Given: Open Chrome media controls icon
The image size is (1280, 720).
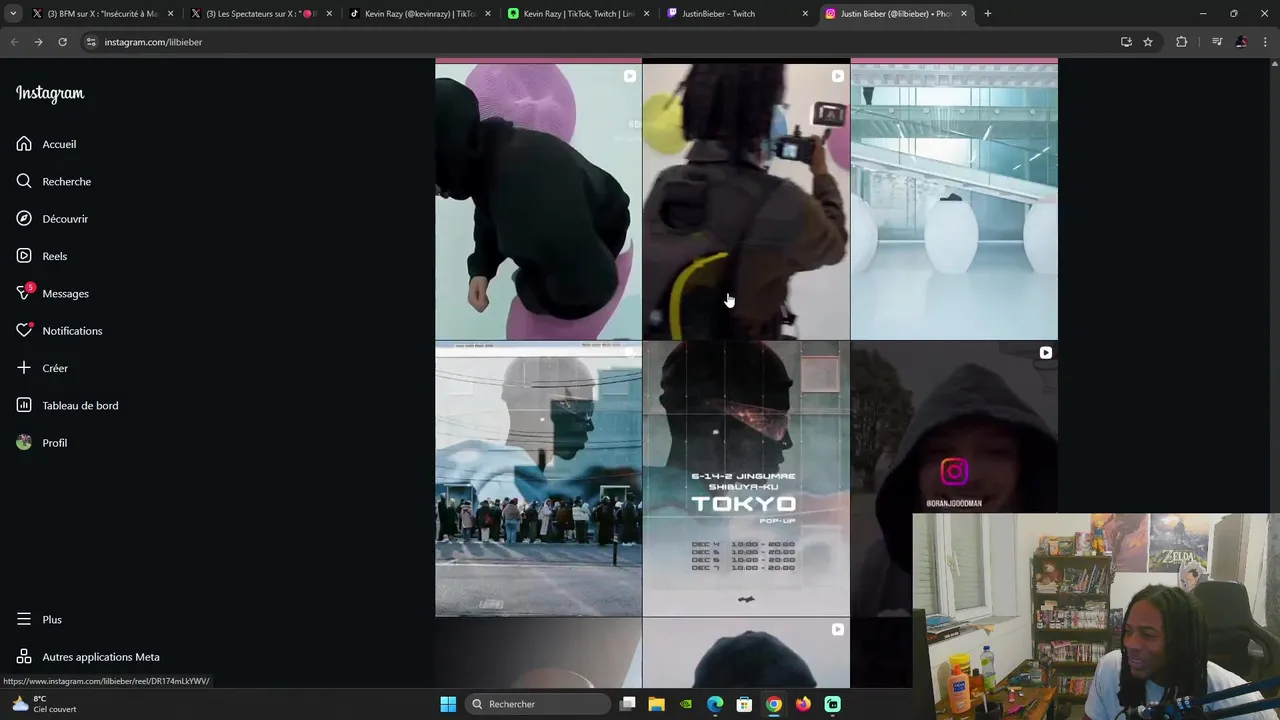Looking at the screenshot, I should (1217, 42).
